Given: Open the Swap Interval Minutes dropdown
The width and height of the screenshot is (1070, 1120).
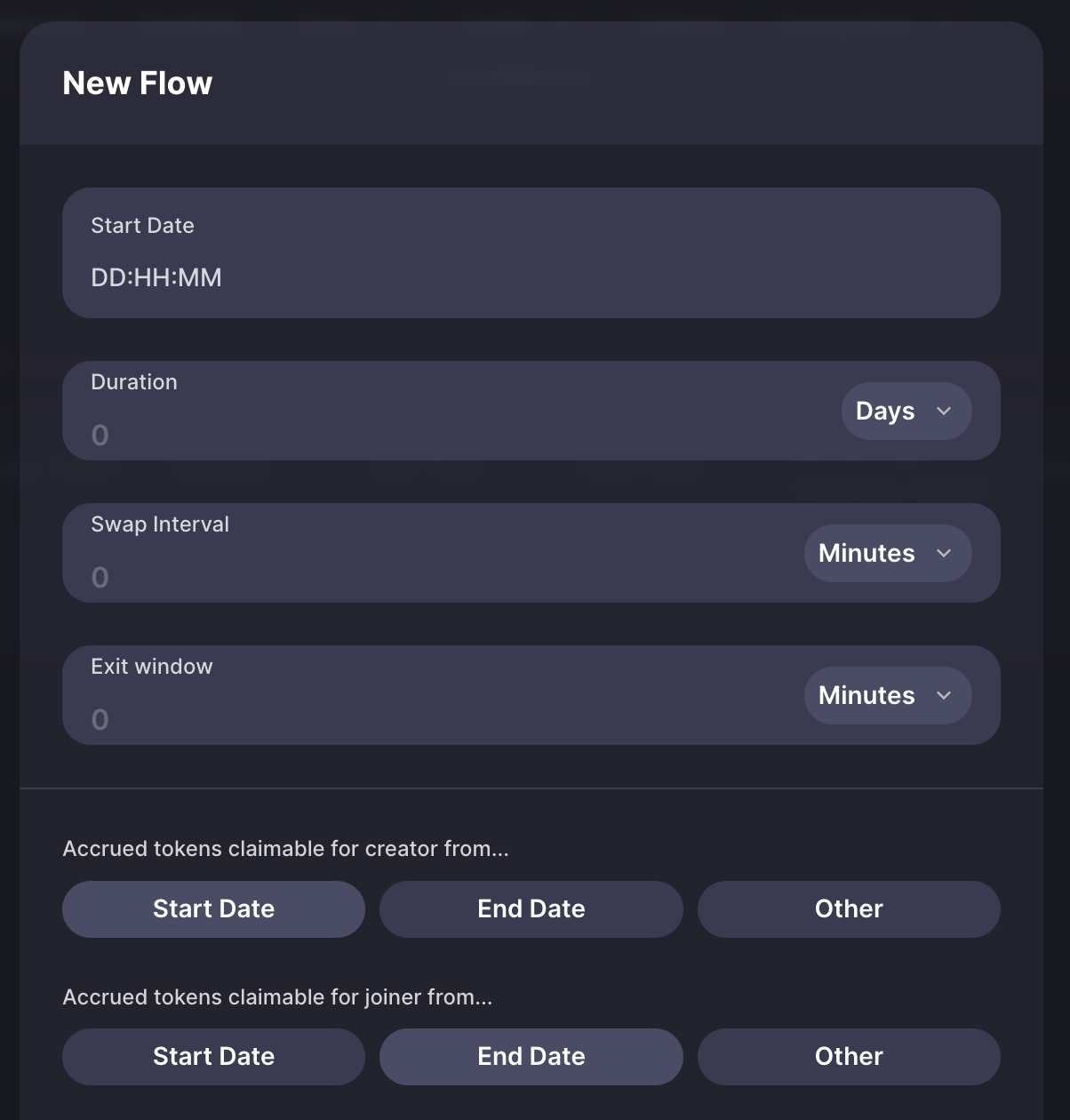Looking at the screenshot, I should [888, 553].
